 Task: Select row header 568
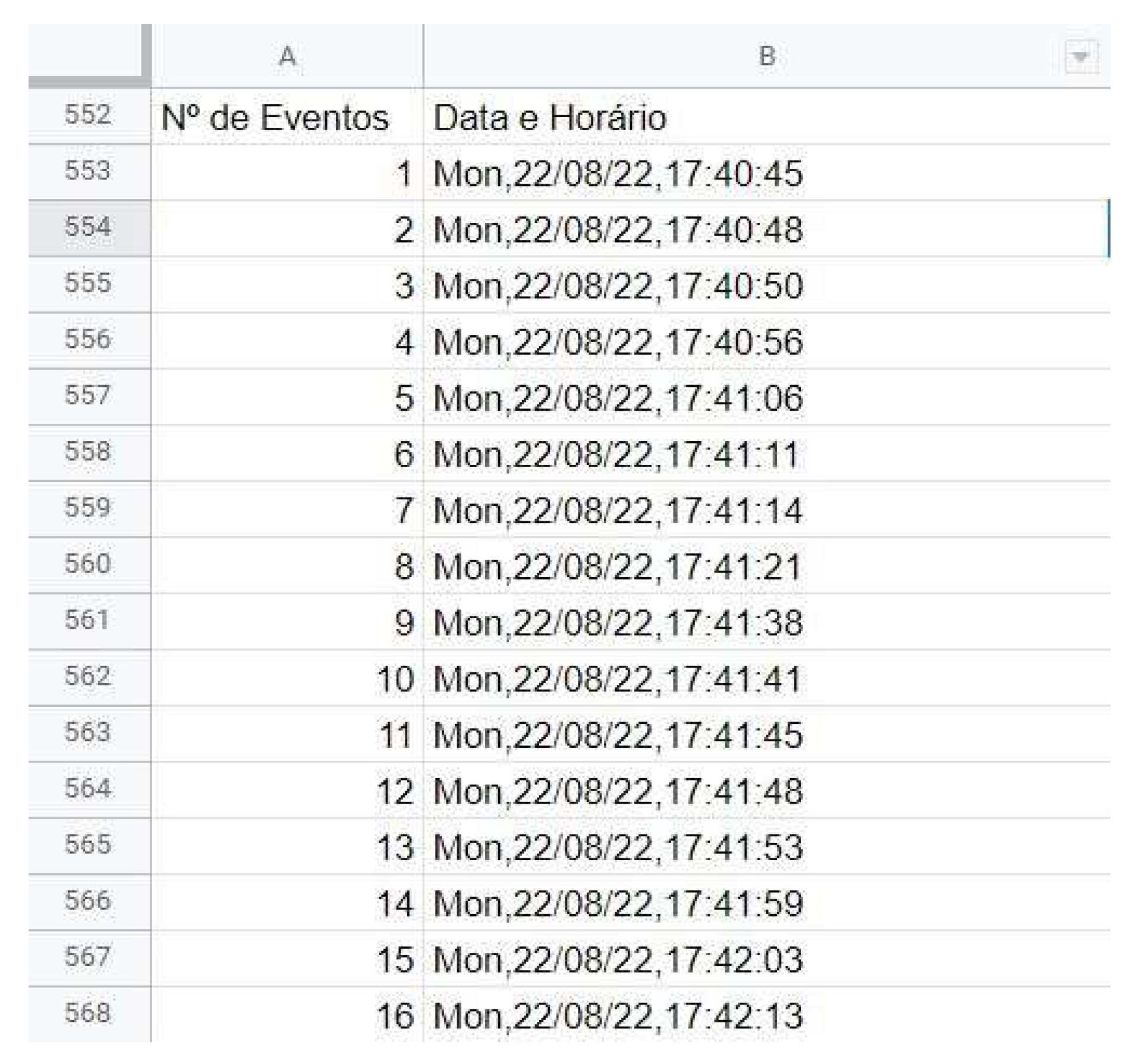pyautogui.click(x=88, y=1013)
